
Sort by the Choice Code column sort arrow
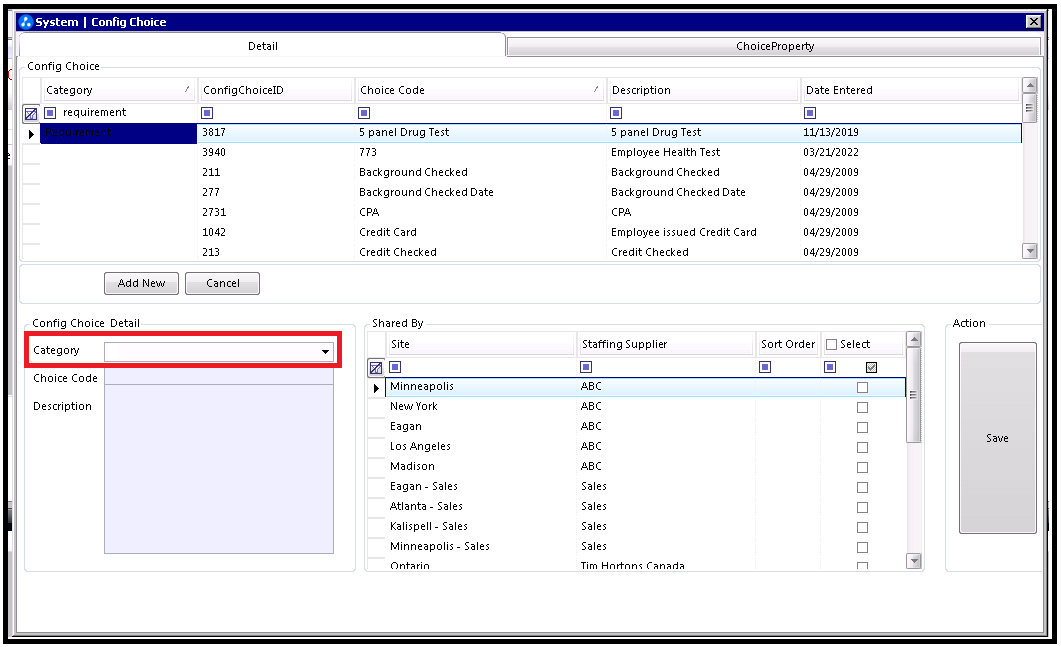(596, 89)
